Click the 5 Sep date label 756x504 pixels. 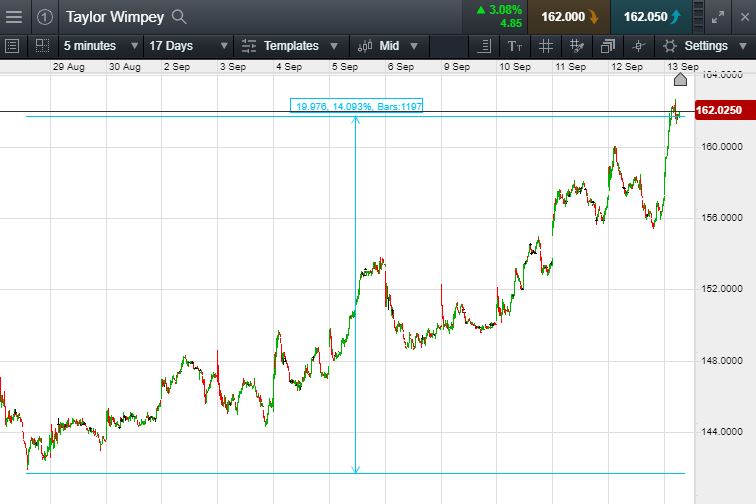click(x=345, y=67)
